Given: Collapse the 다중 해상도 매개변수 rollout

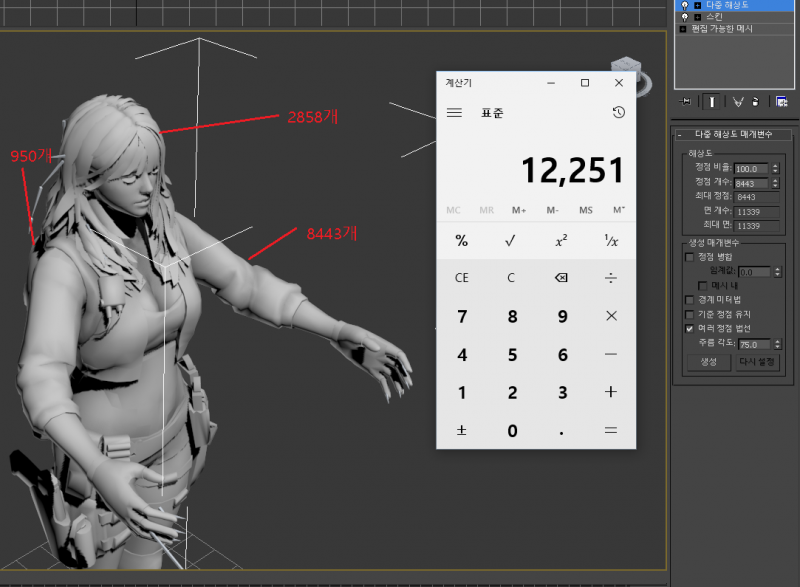Looking at the screenshot, I should coord(680,135).
